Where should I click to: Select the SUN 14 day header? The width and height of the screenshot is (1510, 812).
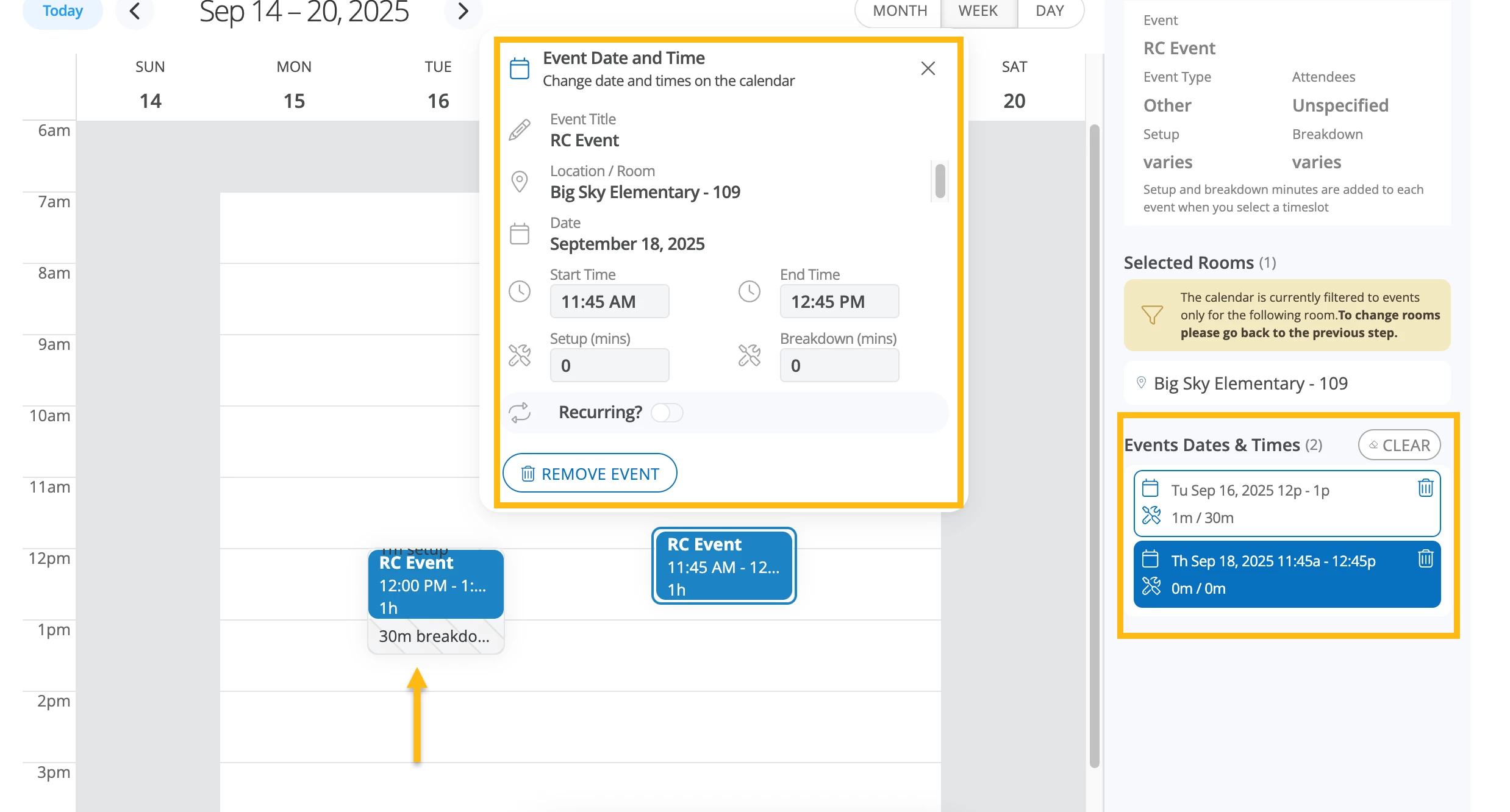tap(150, 85)
